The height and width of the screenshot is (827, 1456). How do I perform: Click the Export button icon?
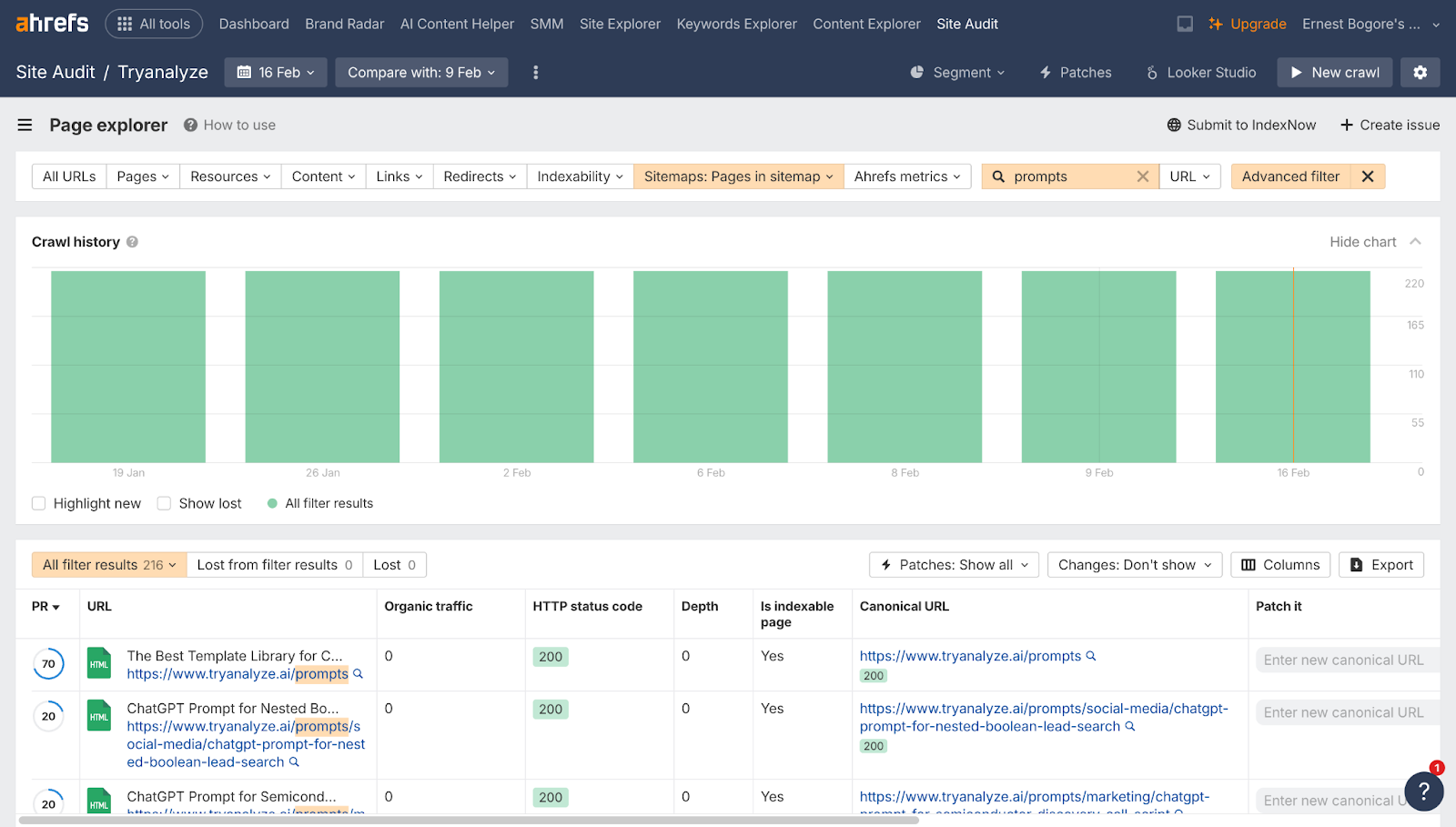(x=1356, y=564)
